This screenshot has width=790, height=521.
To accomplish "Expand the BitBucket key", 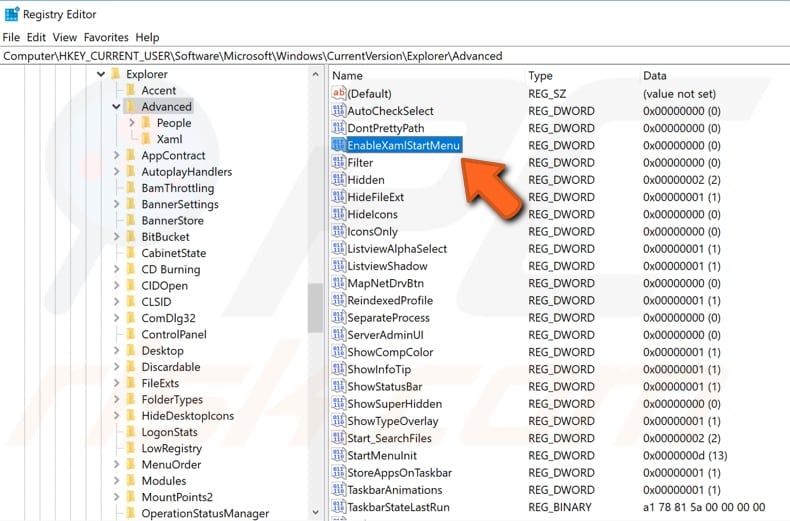I will pyautogui.click(x=116, y=236).
